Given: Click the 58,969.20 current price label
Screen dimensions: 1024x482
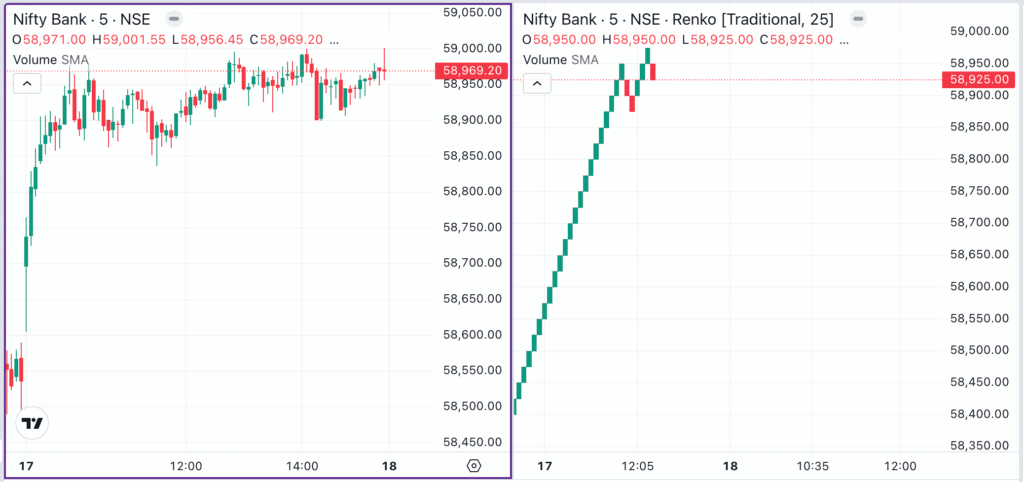Looking at the screenshot, I should [x=472, y=70].
